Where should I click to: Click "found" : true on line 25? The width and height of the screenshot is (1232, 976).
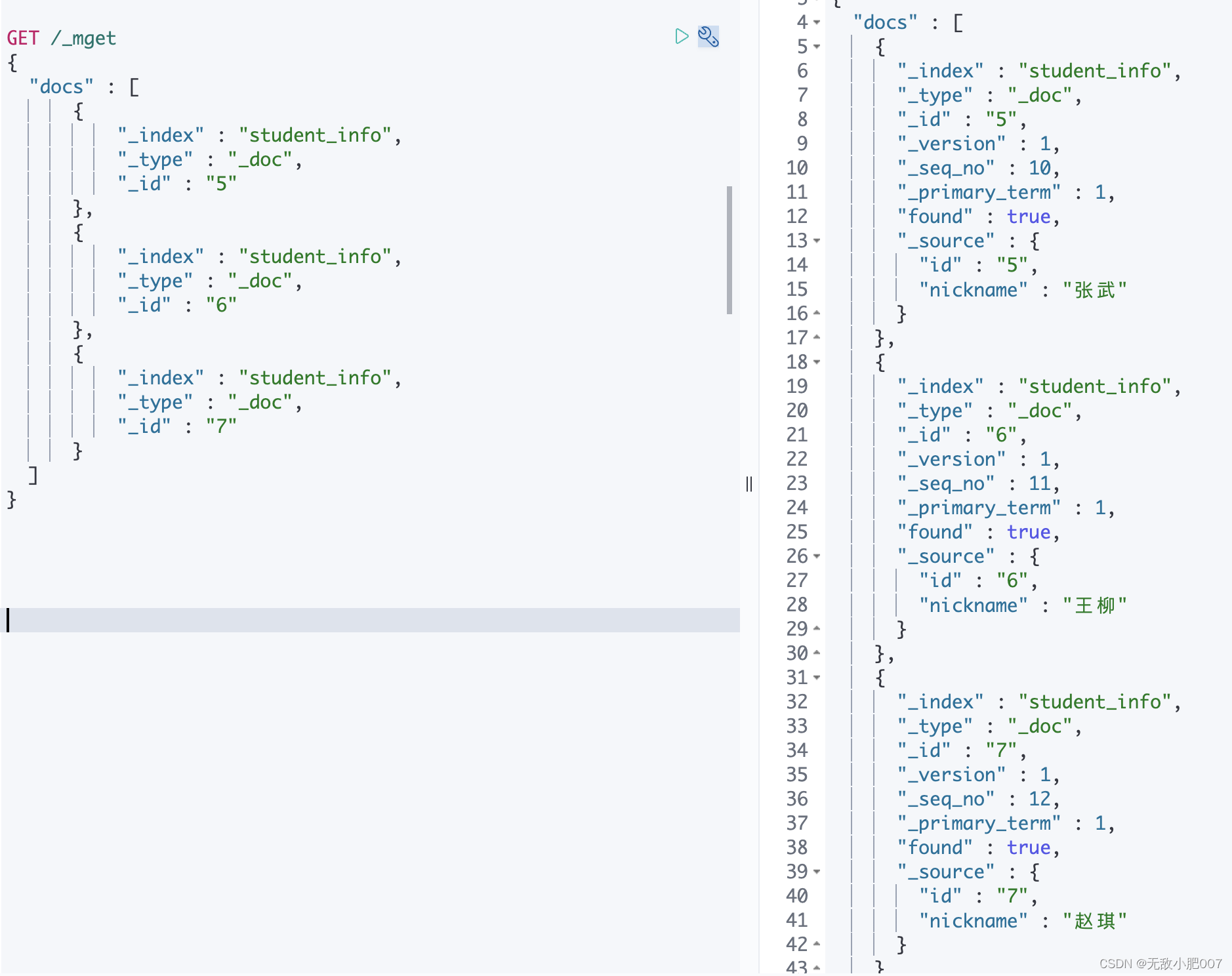(x=979, y=532)
